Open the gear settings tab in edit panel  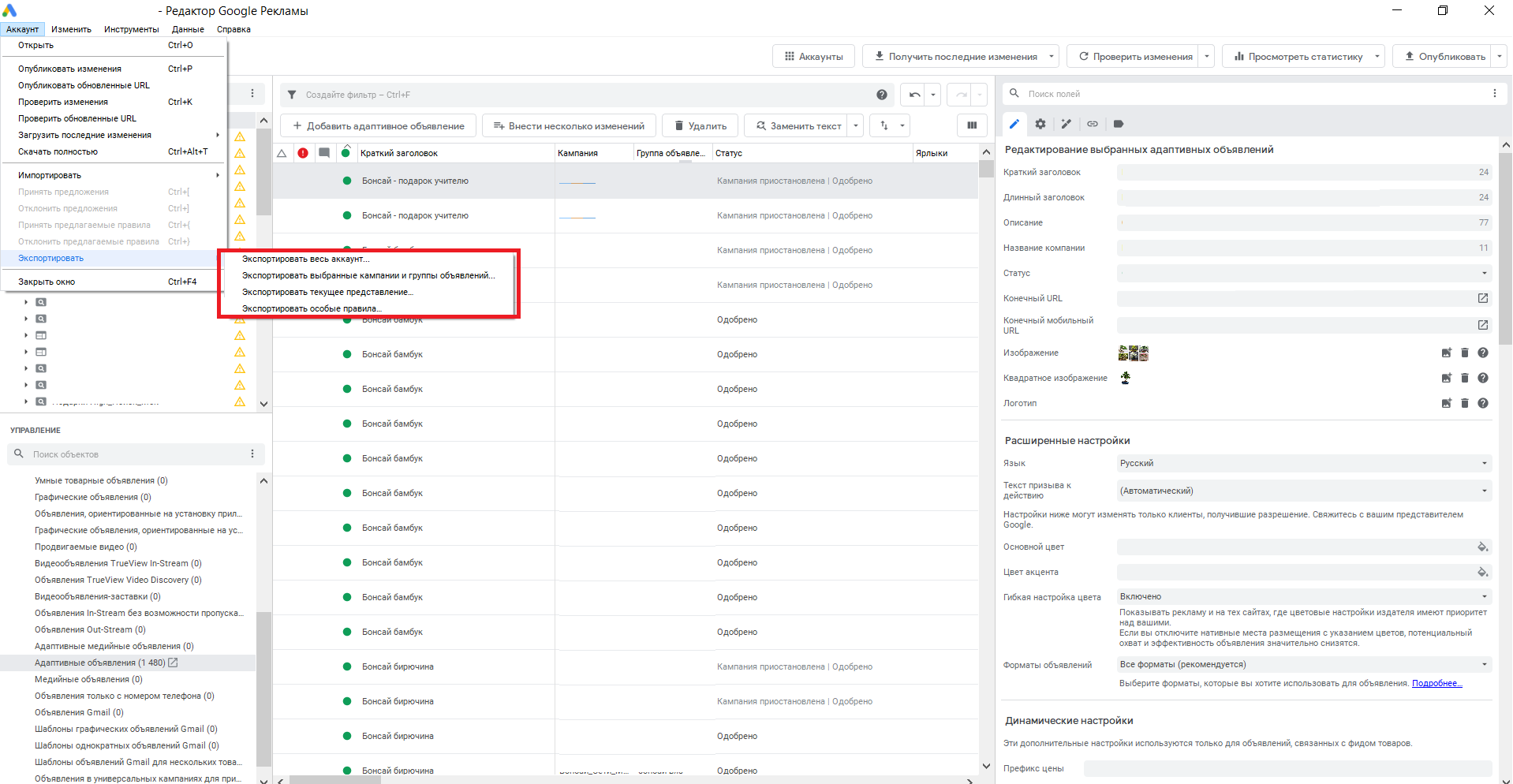click(x=1040, y=124)
